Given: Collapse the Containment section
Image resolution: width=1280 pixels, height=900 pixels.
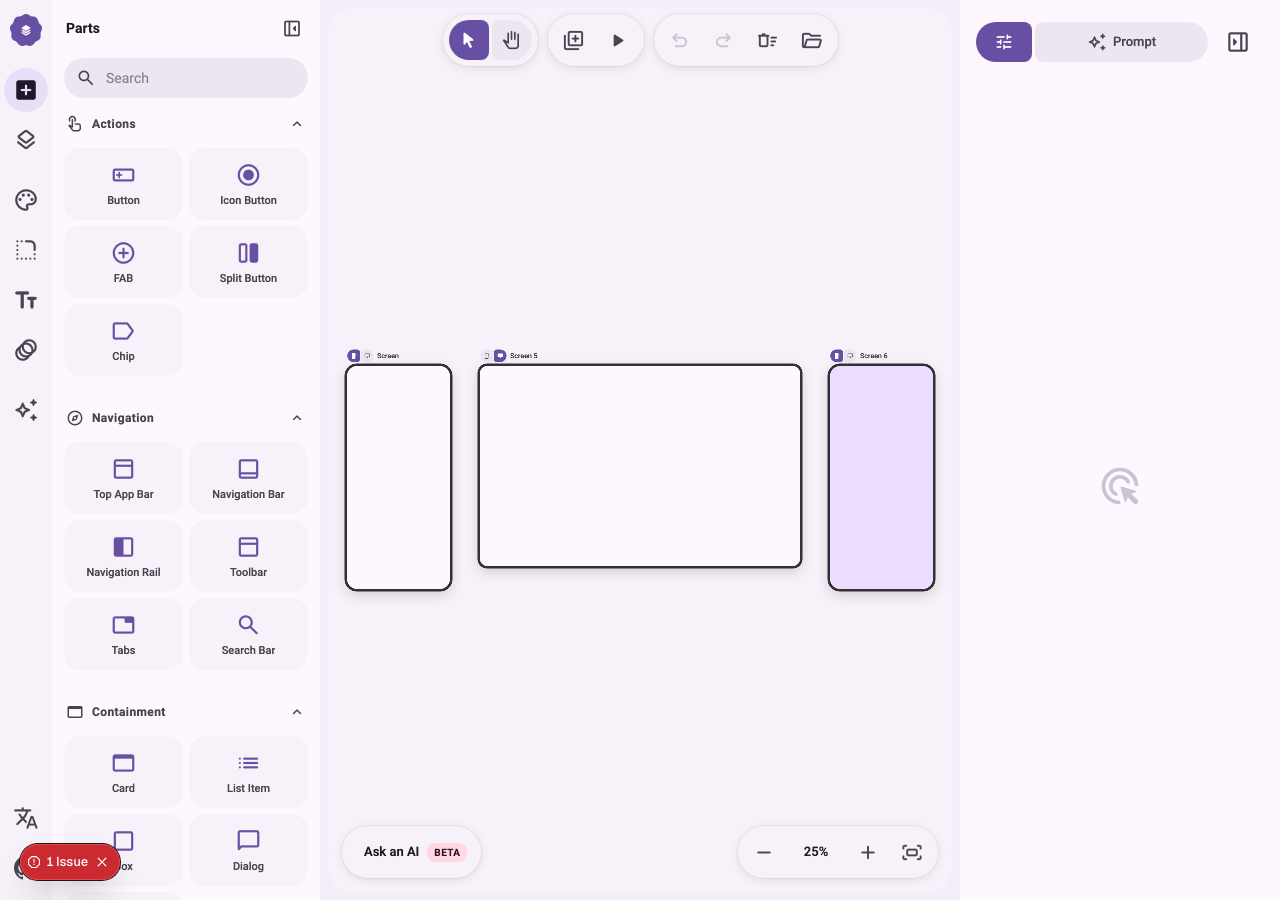Looking at the screenshot, I should [297, 712].
